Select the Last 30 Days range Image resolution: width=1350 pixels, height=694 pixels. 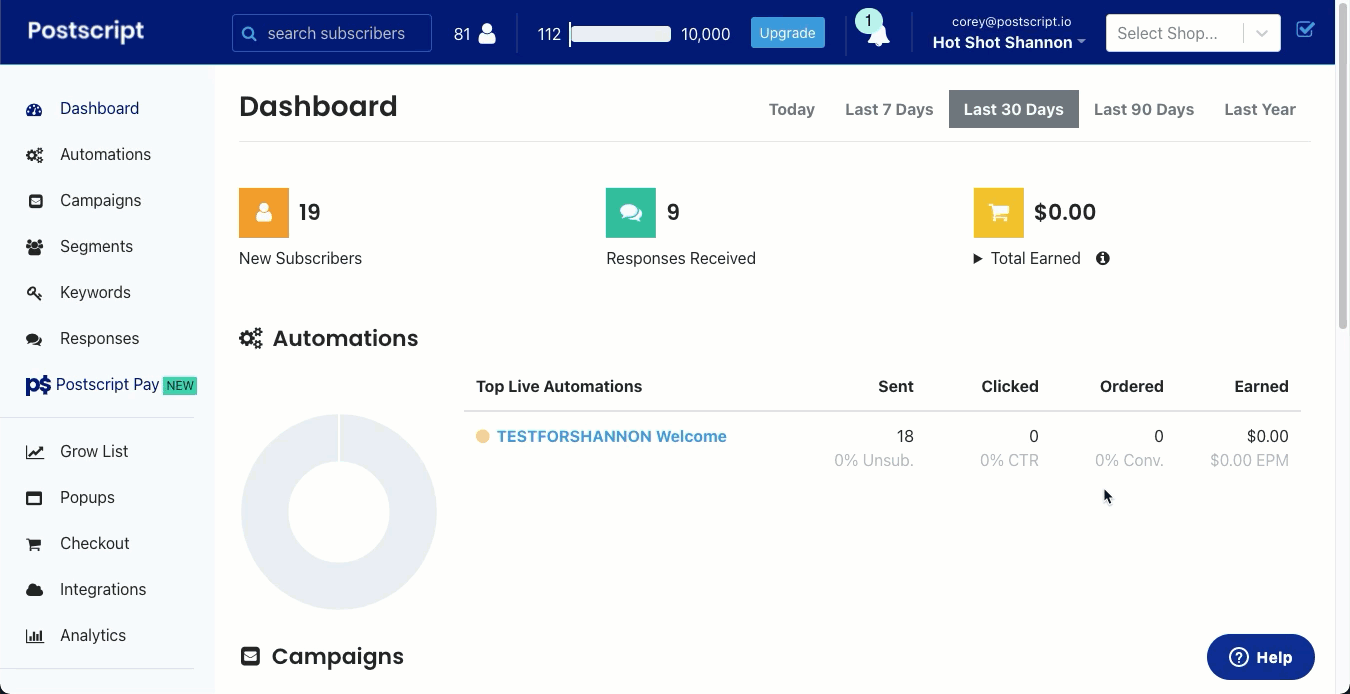[1013, 109]
